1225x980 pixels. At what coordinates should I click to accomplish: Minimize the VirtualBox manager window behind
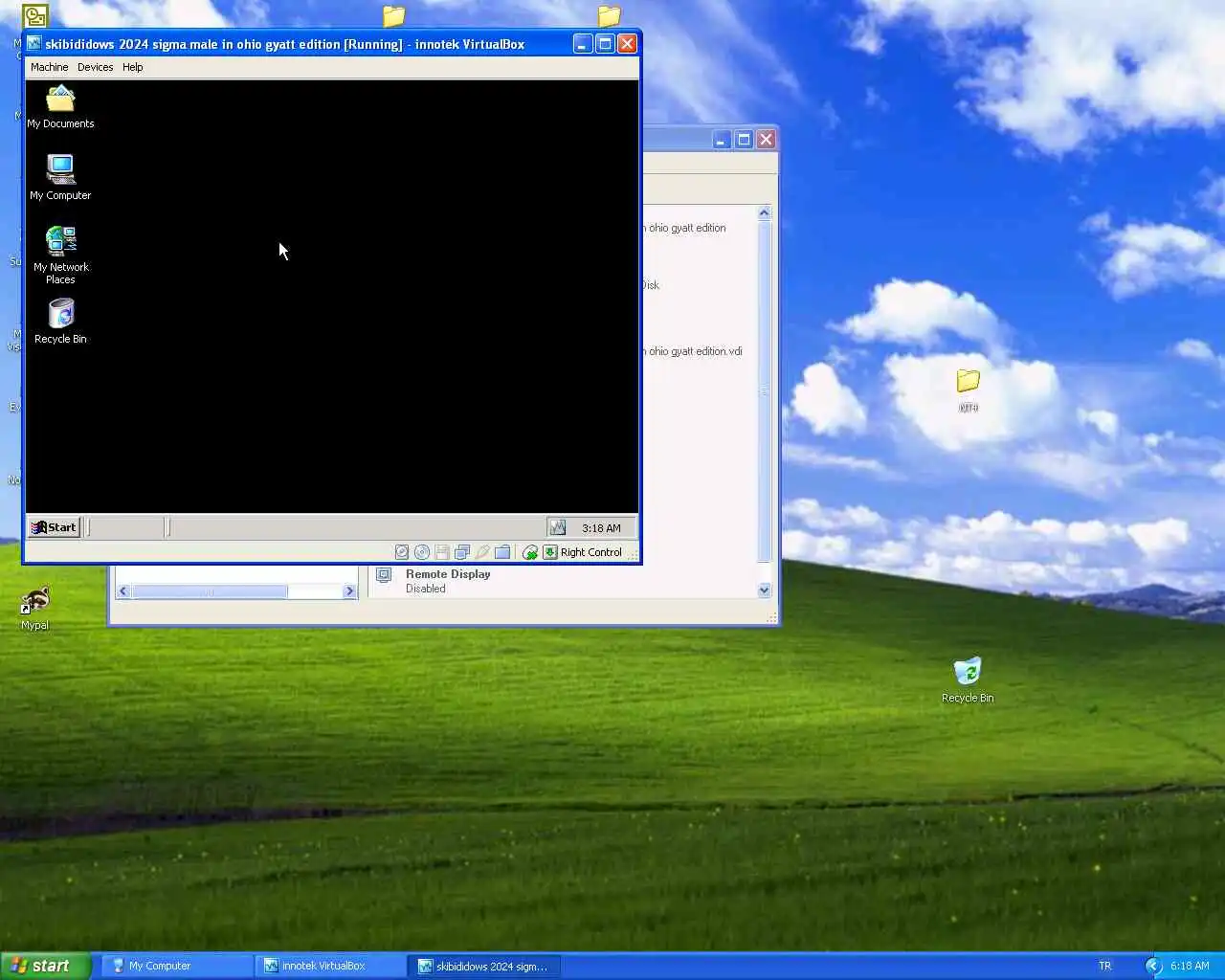click(722, 140)
